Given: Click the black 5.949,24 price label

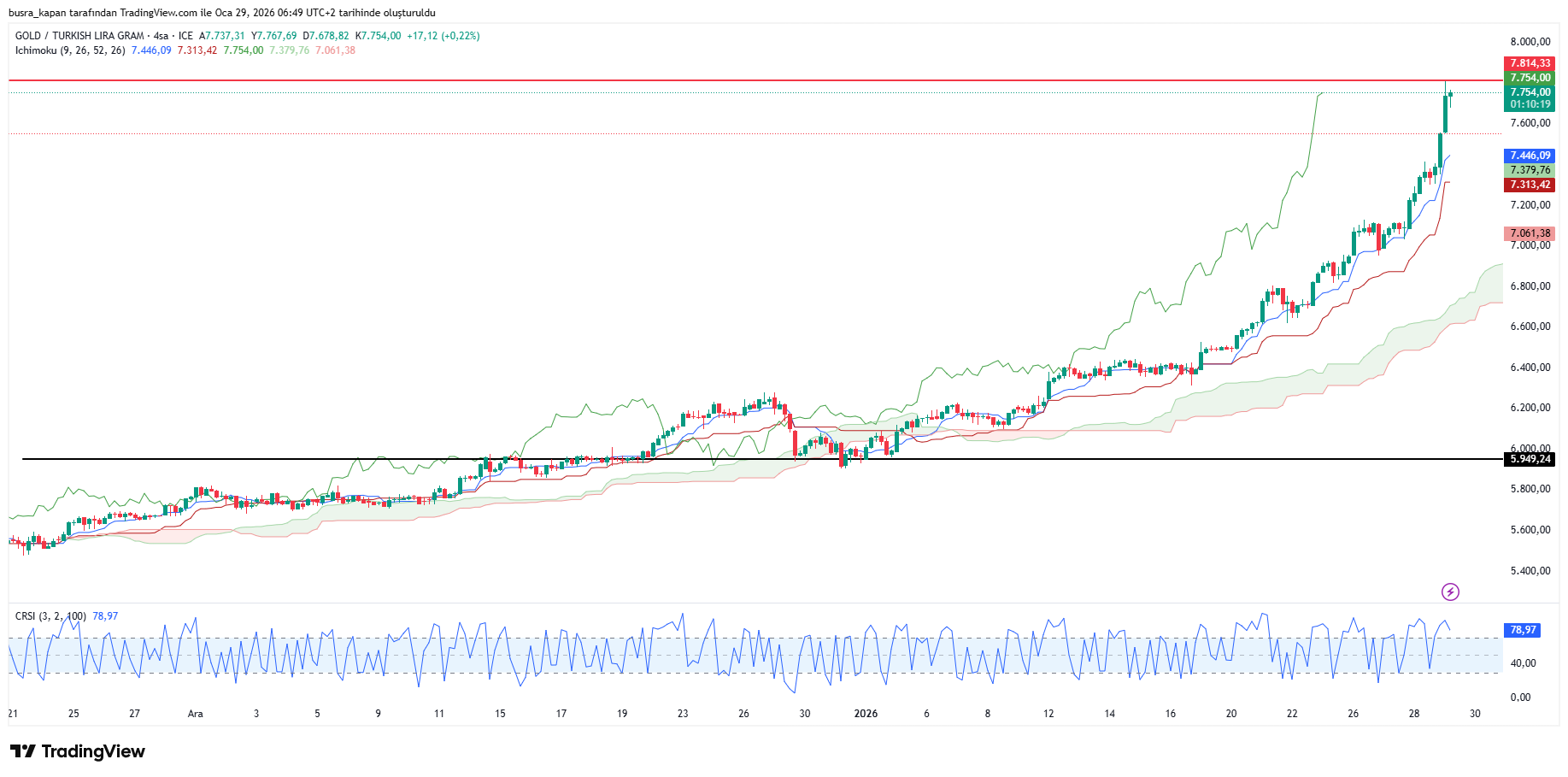Looking at the screenshot, I should pyautogui.click(x=1529, y=459).
